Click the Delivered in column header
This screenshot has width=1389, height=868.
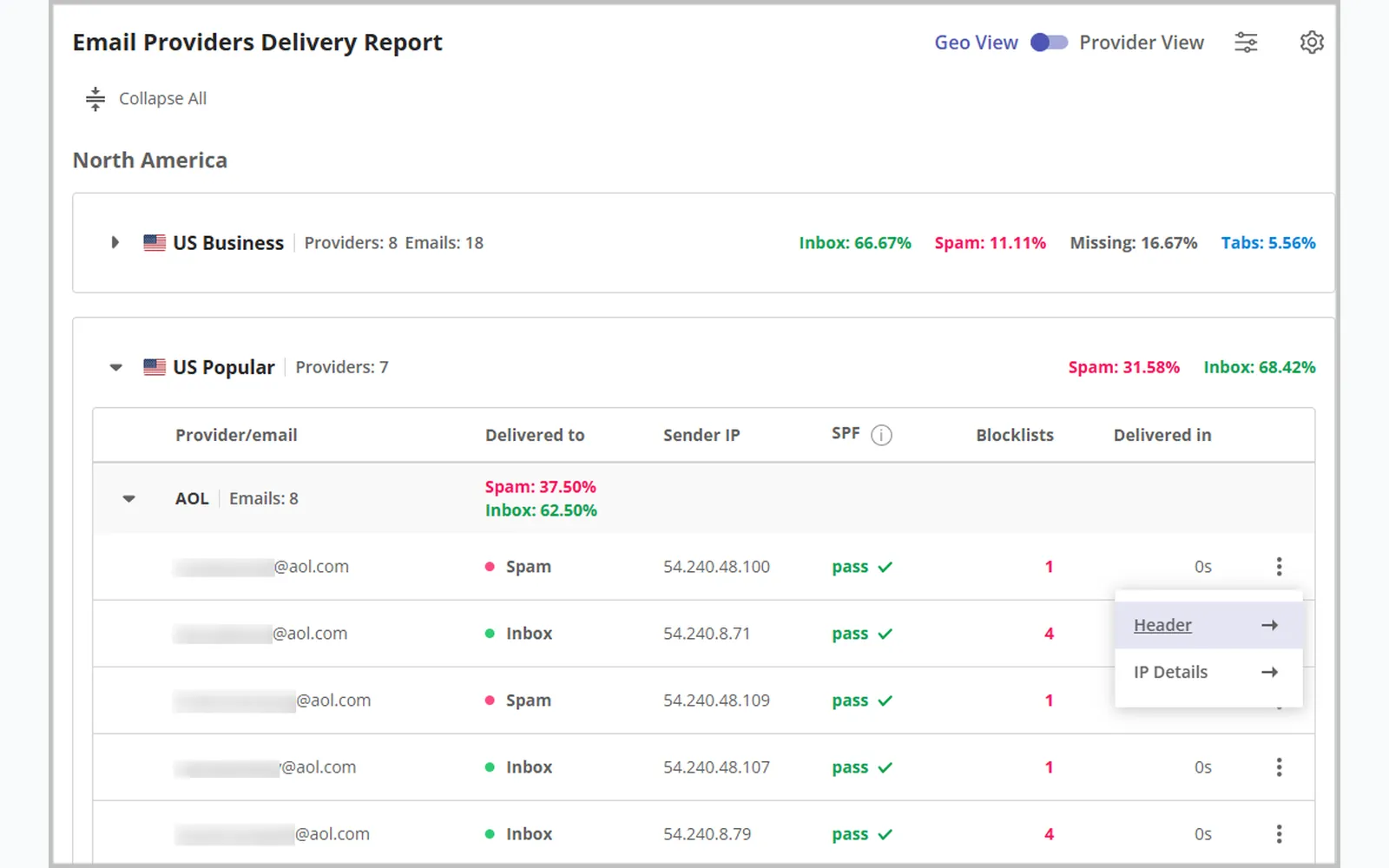(1162, 435)
